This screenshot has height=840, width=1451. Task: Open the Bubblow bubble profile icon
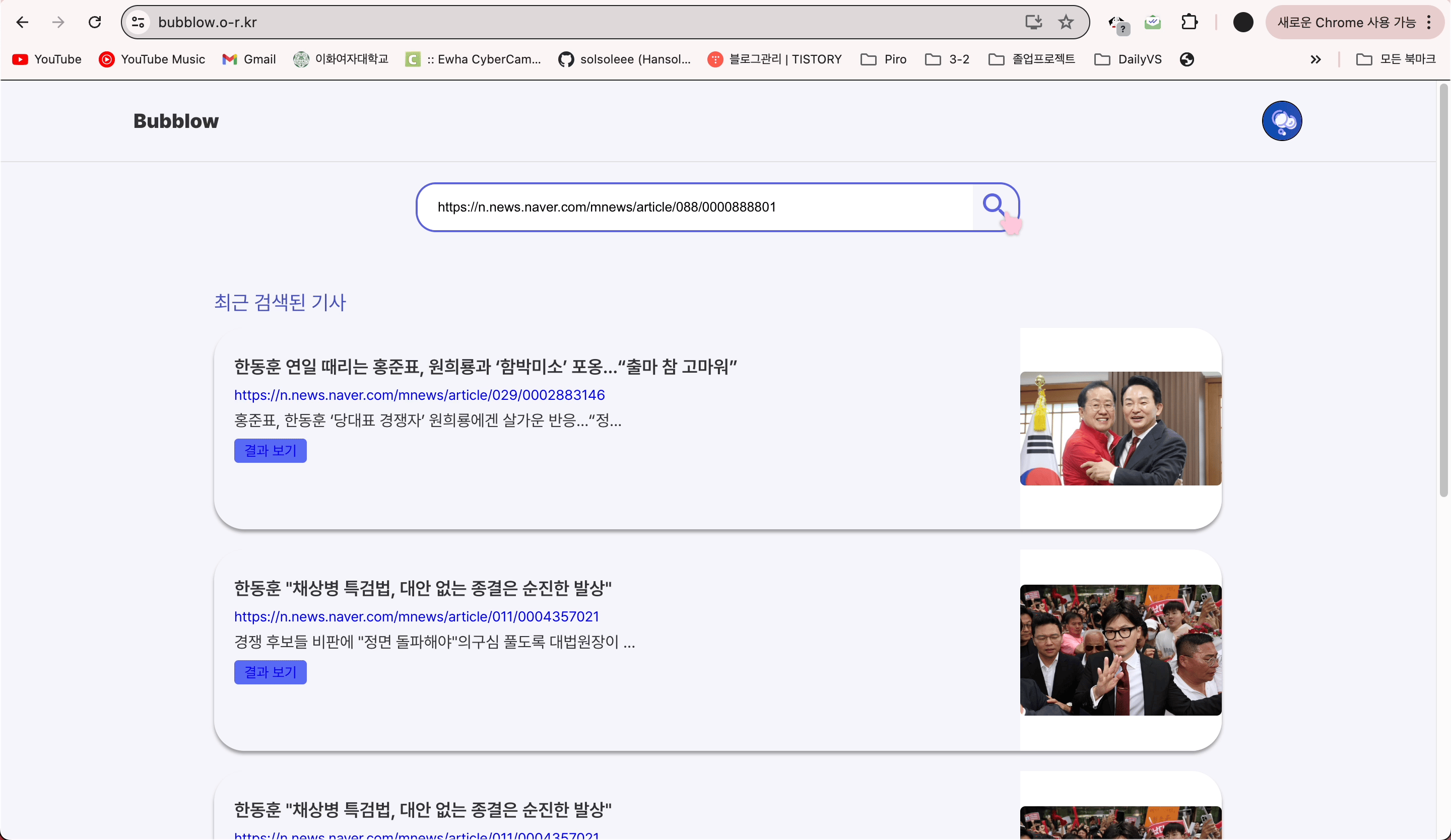click(x=1282, y=121)
